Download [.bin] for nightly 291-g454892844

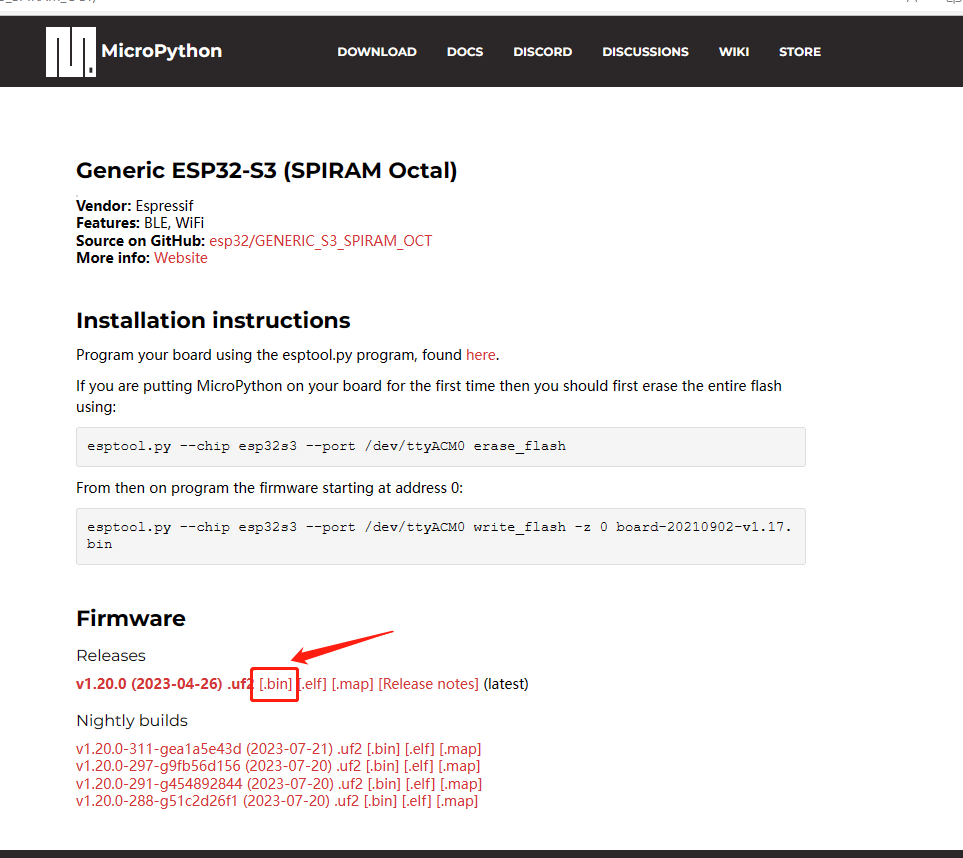[384, 784]
